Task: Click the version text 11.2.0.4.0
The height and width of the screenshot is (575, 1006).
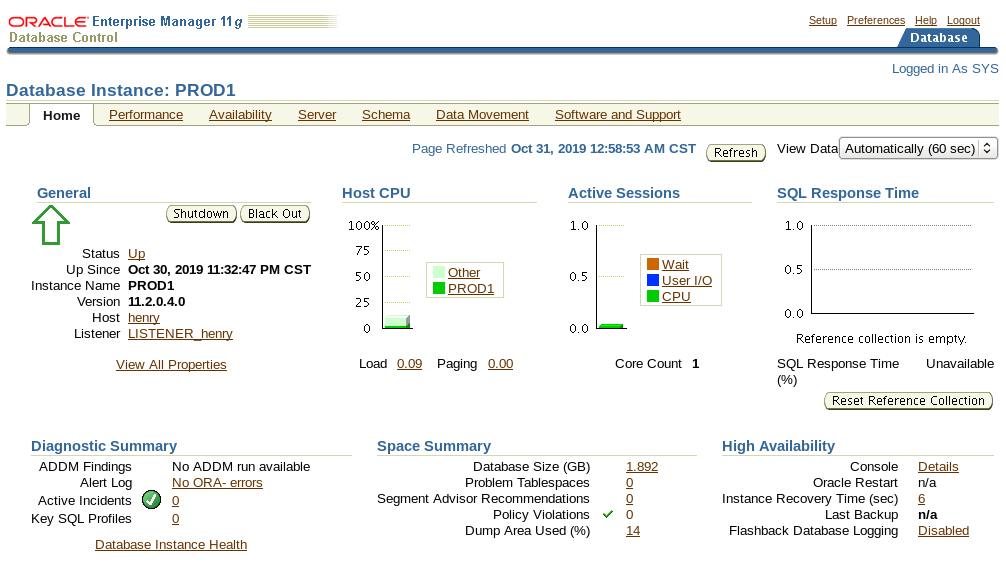Action: pyautogui.click(x=157, y=302)
